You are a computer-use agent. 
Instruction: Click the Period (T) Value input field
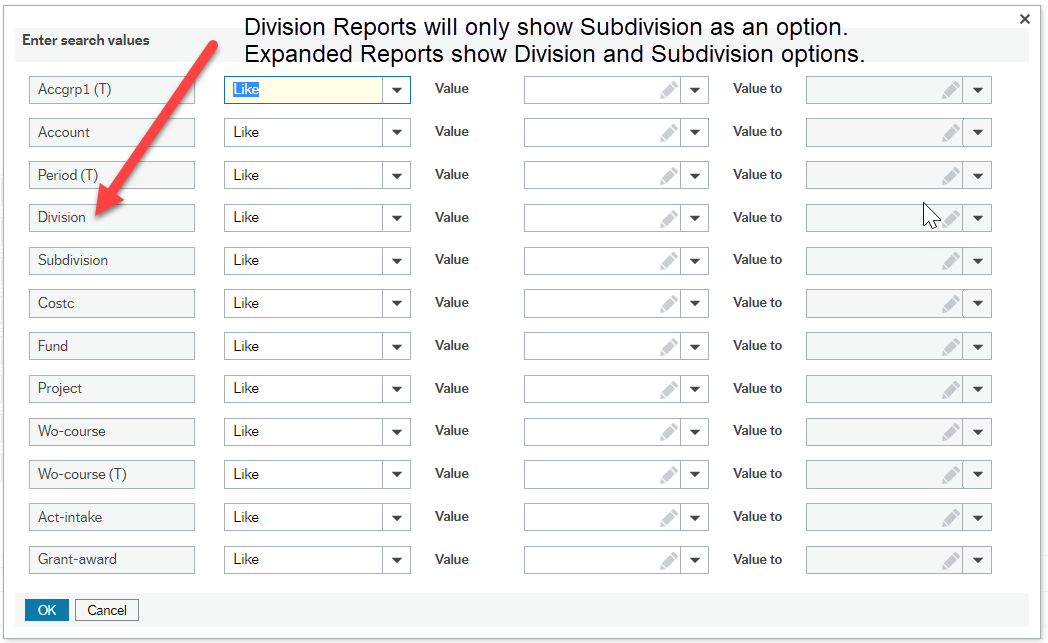point(590,176)
